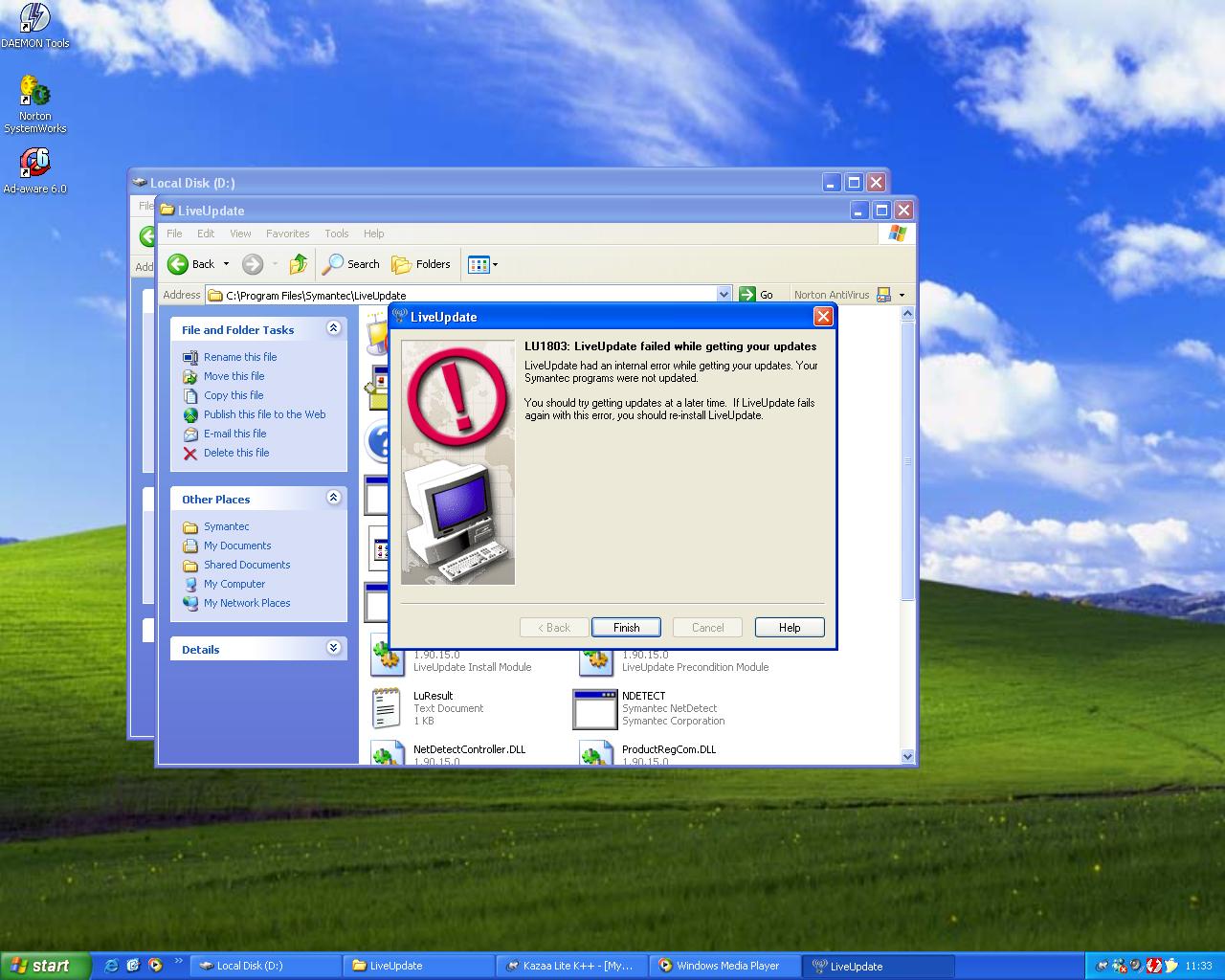1225x980 pixels.
Task: Launch Internet Explorer from Quick Launch
Action: tap(111, 966)
